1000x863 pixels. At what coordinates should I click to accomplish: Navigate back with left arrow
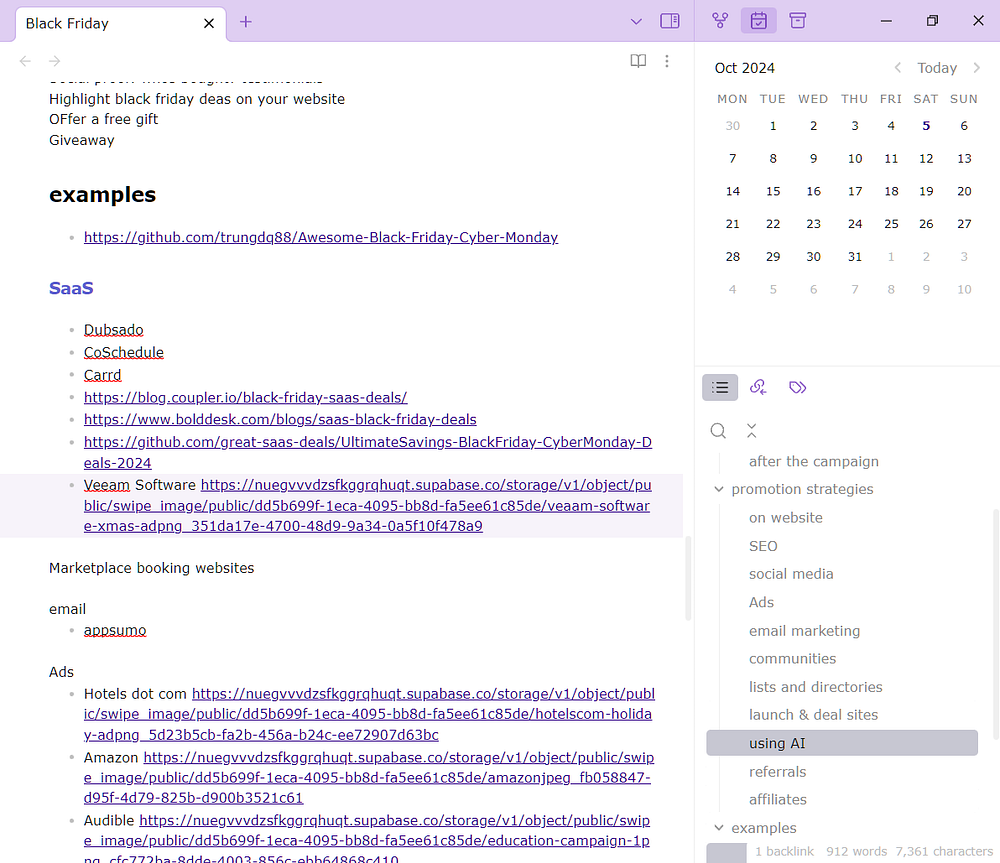tap(26, 61)
